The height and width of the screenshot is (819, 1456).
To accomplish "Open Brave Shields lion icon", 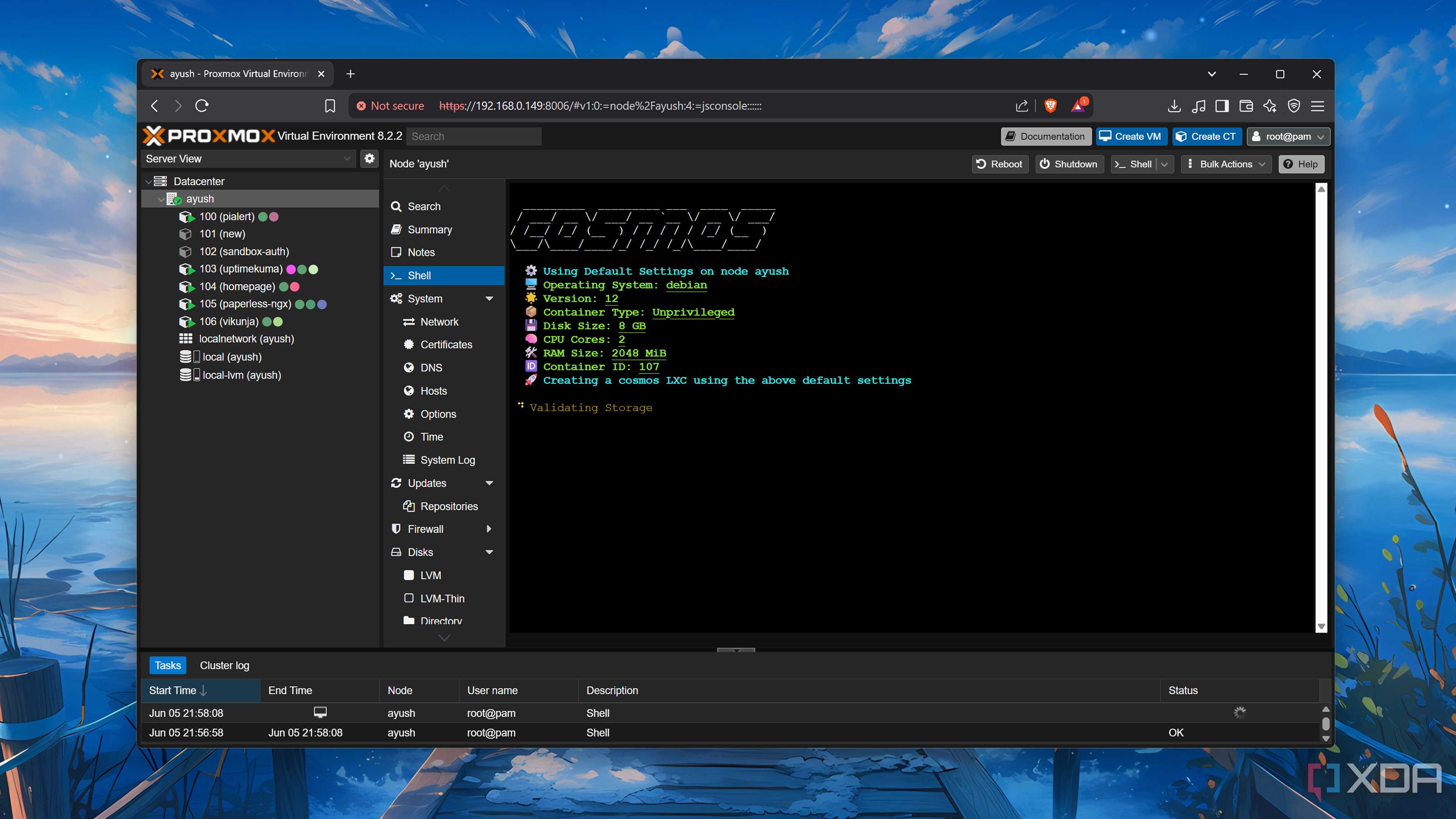I will [1050, 106].
